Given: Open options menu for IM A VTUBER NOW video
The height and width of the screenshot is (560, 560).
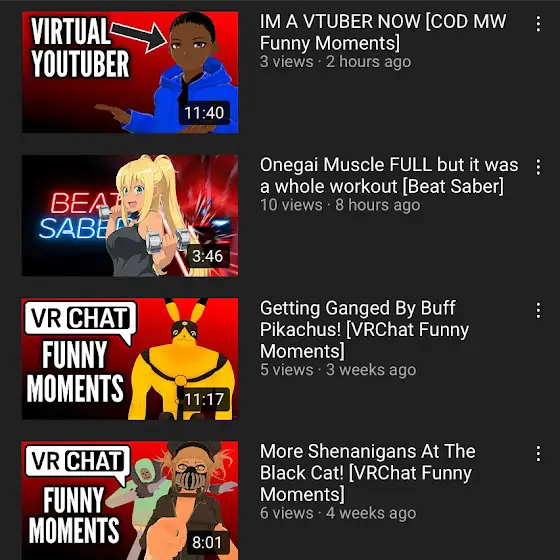Looking at the screenshot, I should pyautogui.click(x=538, y=24).
